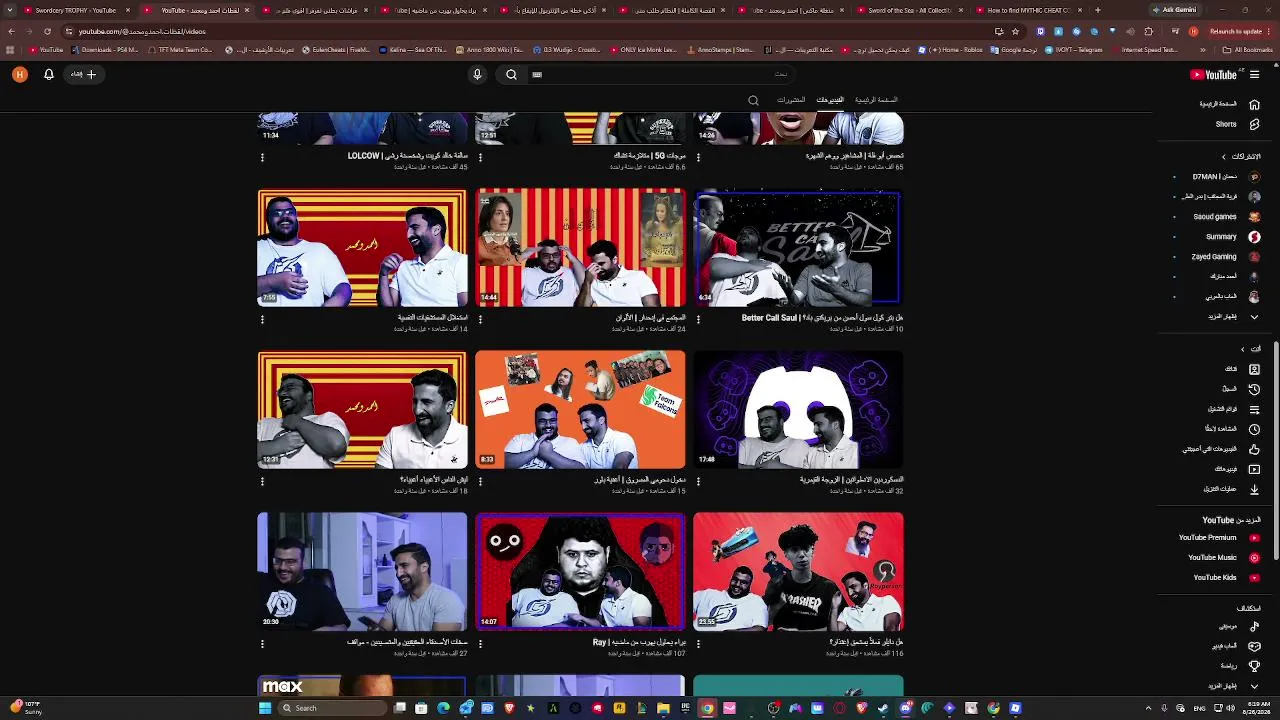
Task: Switch to the channel Posts tab
Action: [791, 100]
